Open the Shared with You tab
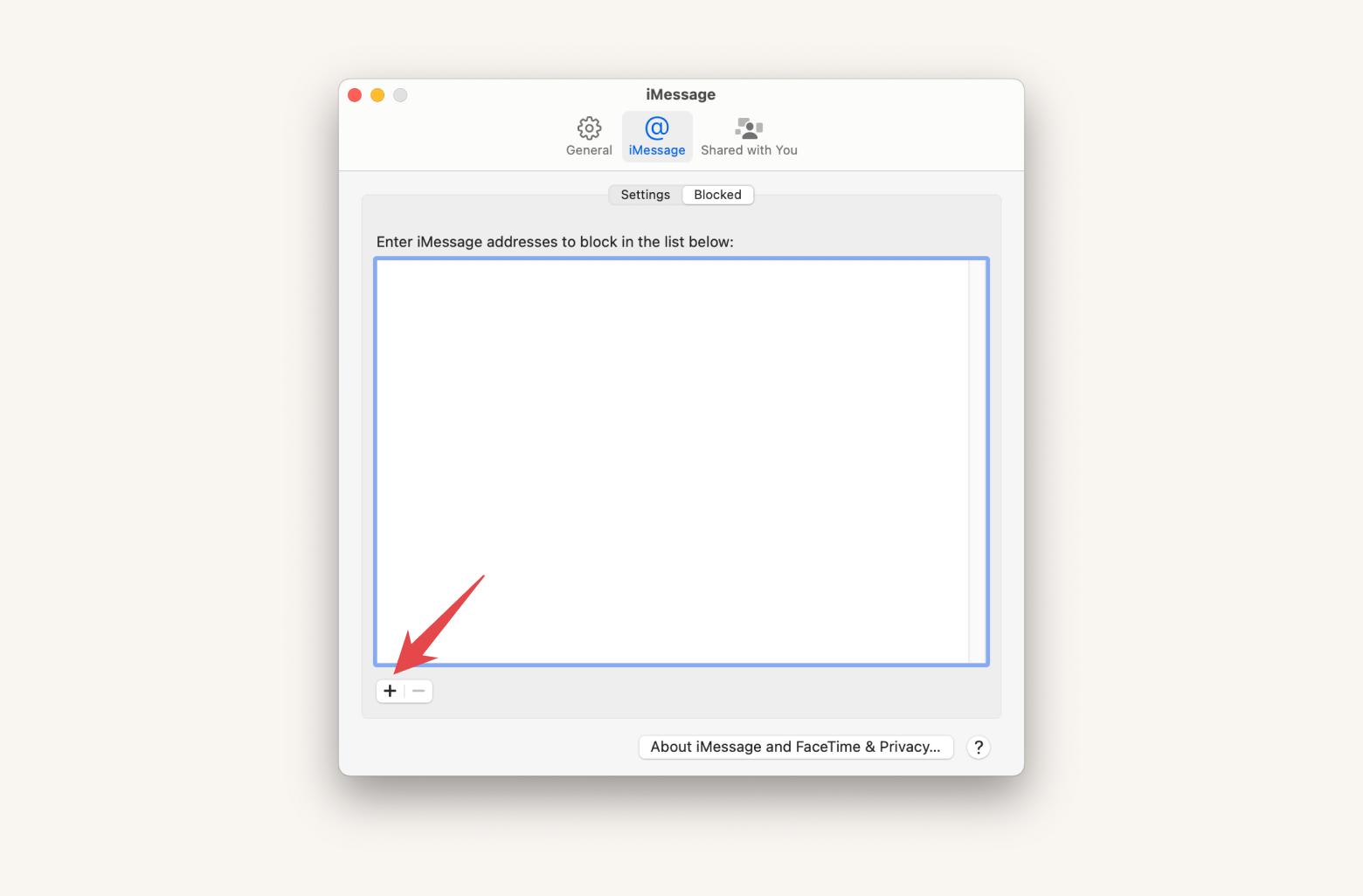The height and width of the screenshot is (896, 1363). coord(749,136)
